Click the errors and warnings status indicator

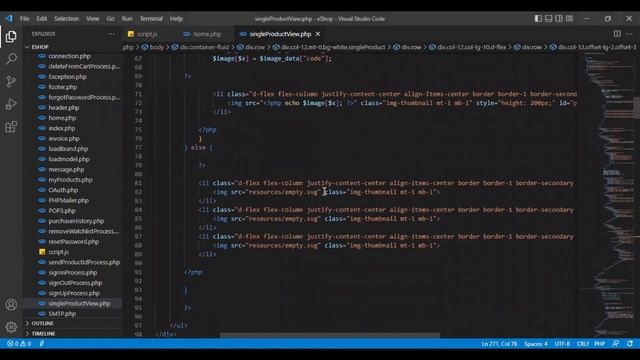(19, 344)
